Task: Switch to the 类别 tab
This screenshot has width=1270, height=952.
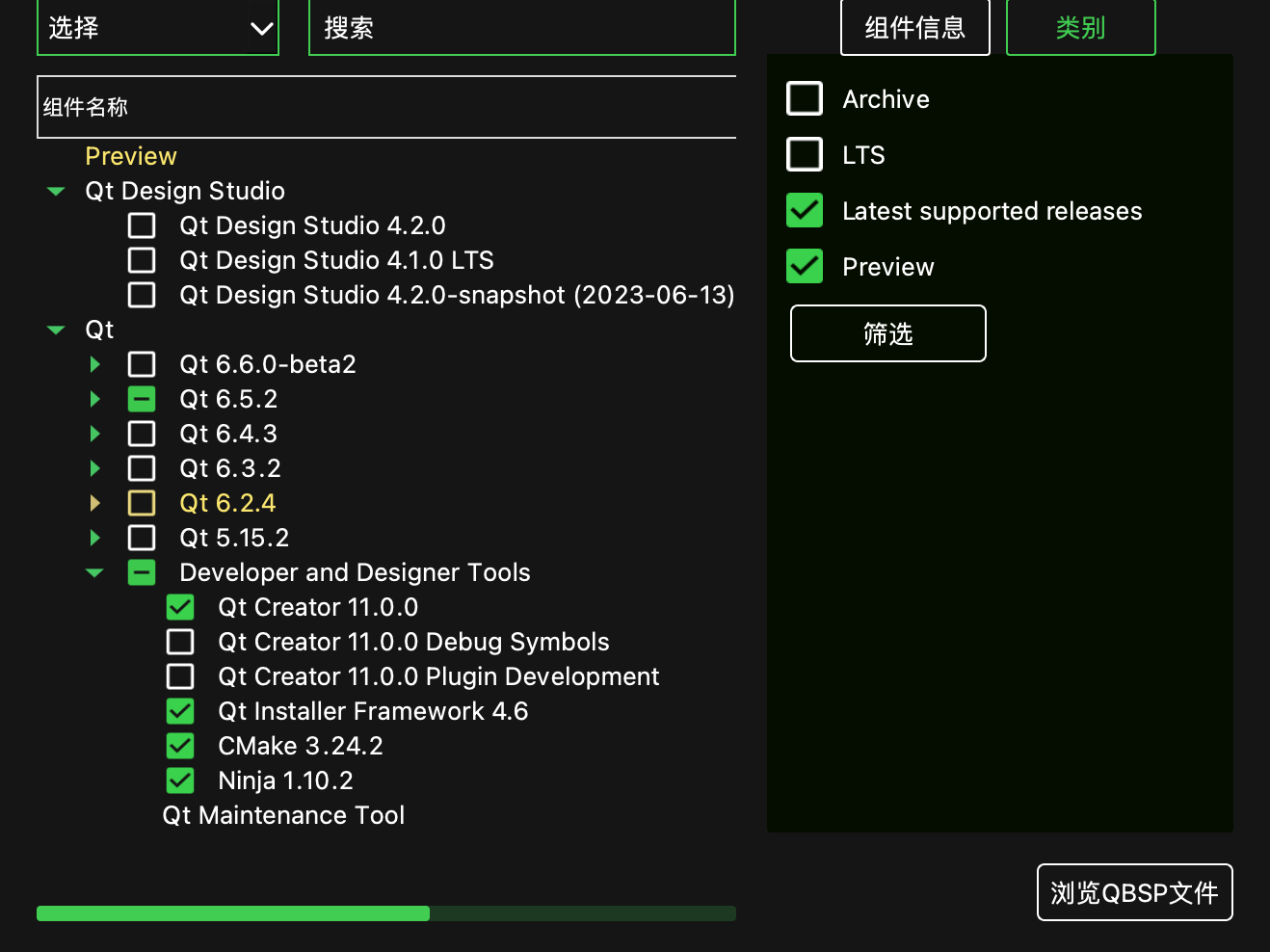Action: [1080, 27]
